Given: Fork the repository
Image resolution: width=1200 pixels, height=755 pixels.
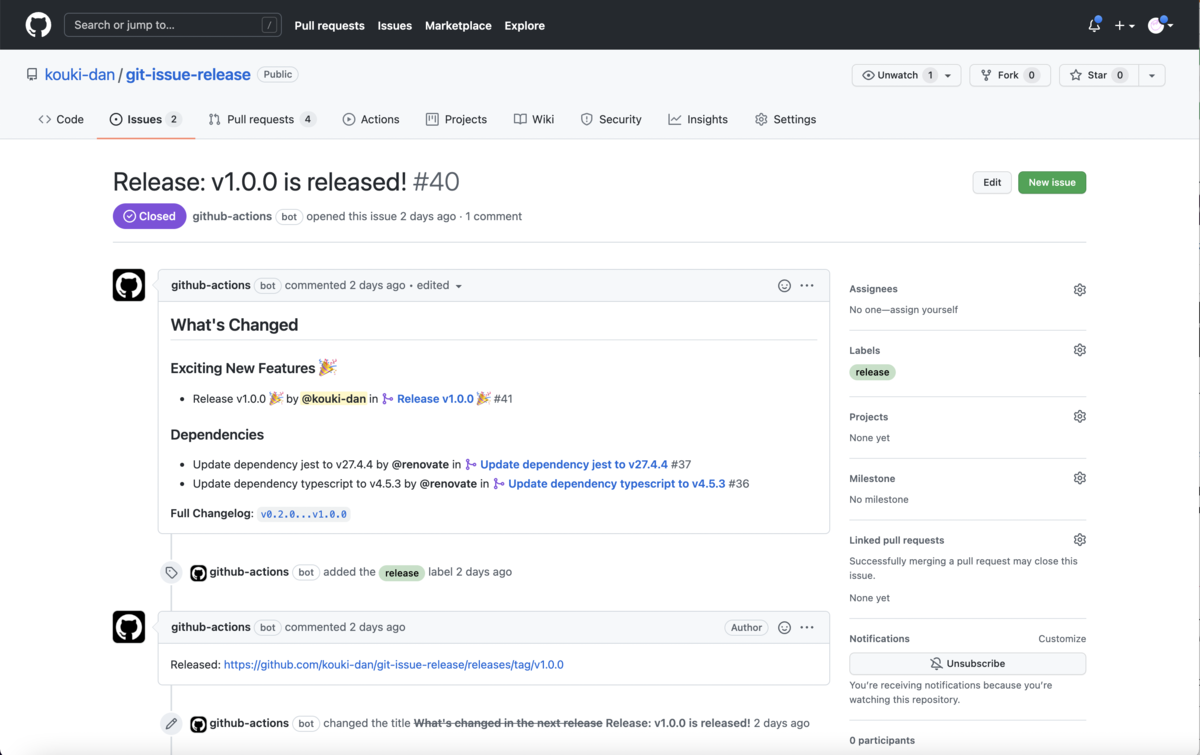Looking at the screenshot, I should pyautogui.click(x=1010, y=75).
